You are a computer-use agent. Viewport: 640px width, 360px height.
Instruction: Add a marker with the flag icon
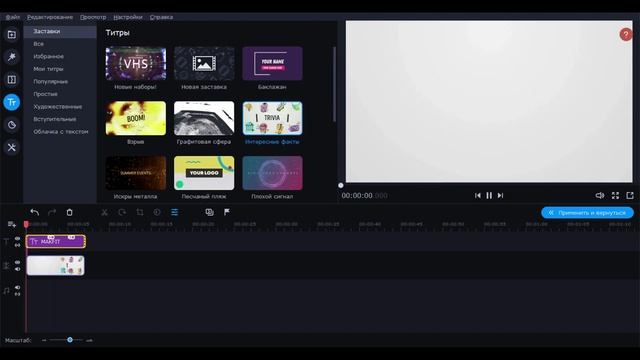pyautogui.click(x=227, y=212)
